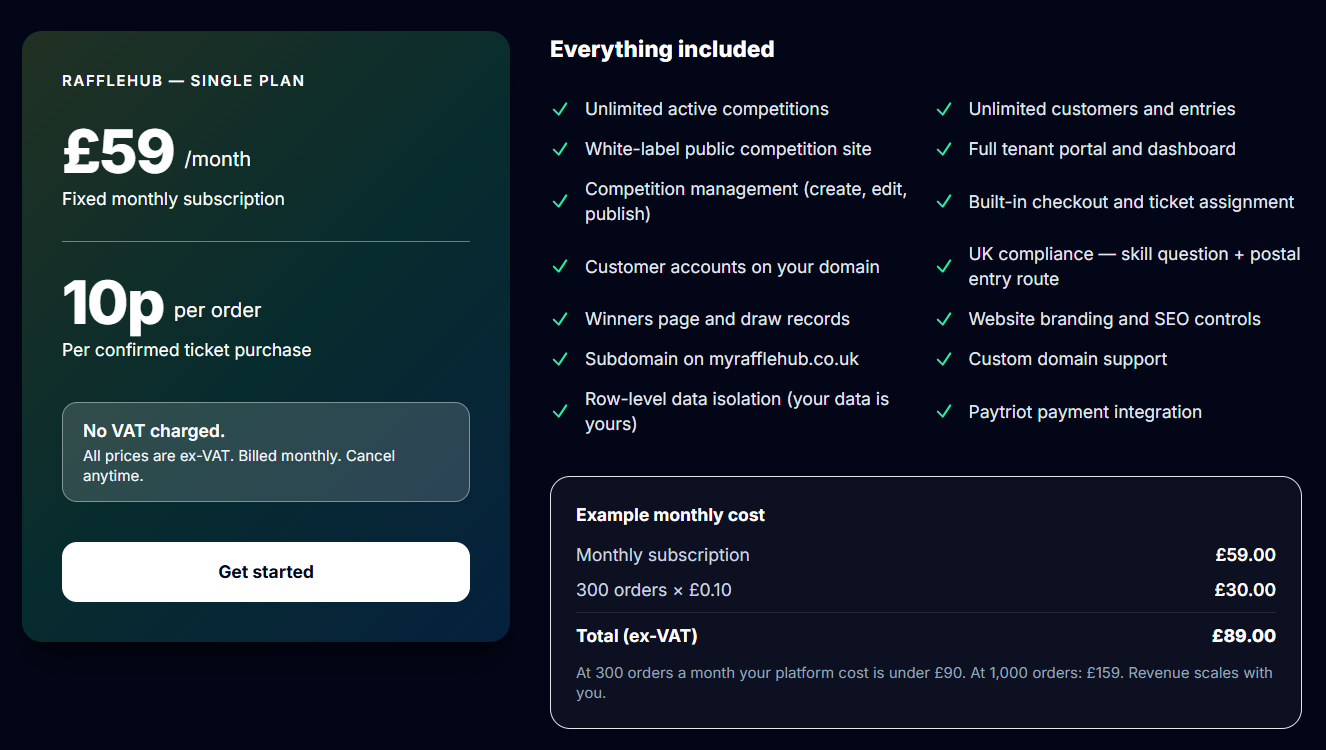The height and width of the screenshot is (750, 1326).
Task: Click the checkmark next to Built-in checkout feature
Action: [x=944, y=201]
